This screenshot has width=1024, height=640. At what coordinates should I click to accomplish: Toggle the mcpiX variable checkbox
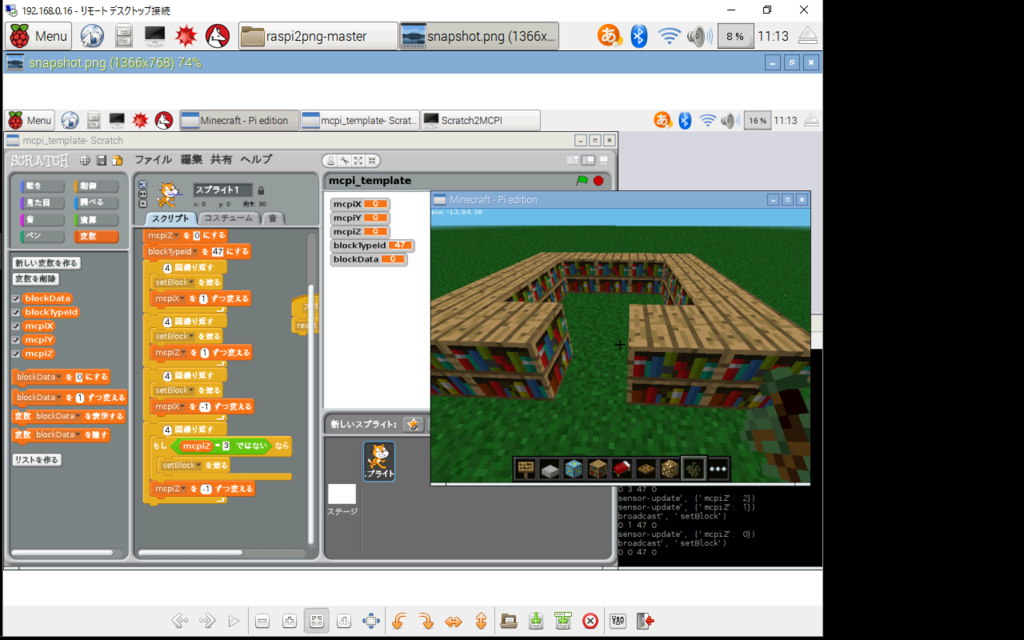pos(16,326)
